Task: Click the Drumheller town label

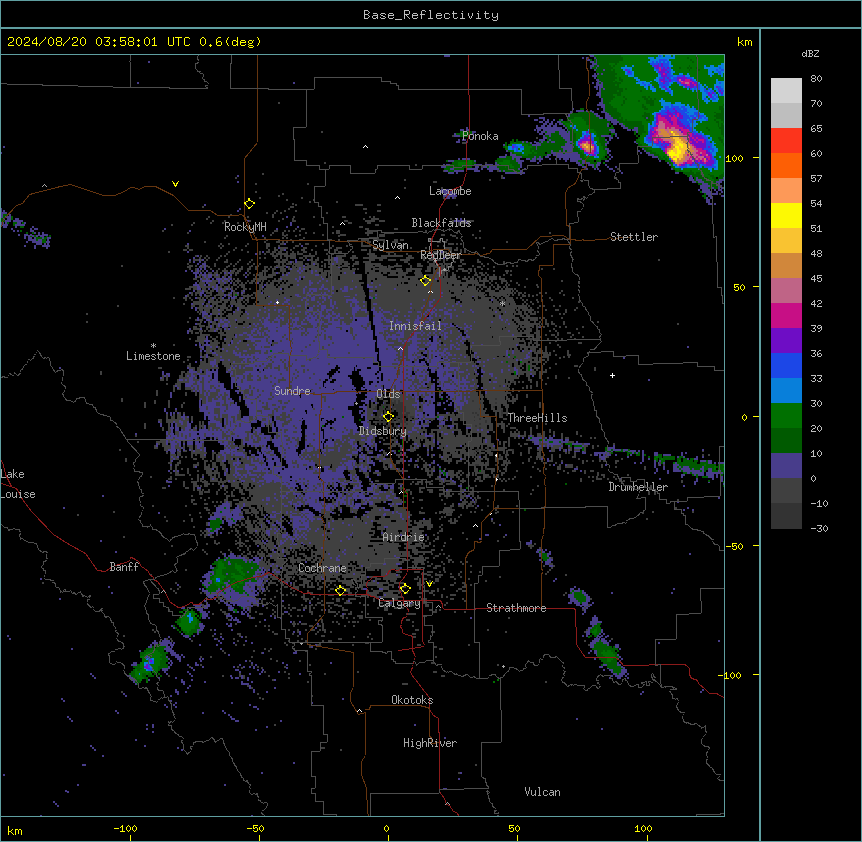Action: [638, 487]
